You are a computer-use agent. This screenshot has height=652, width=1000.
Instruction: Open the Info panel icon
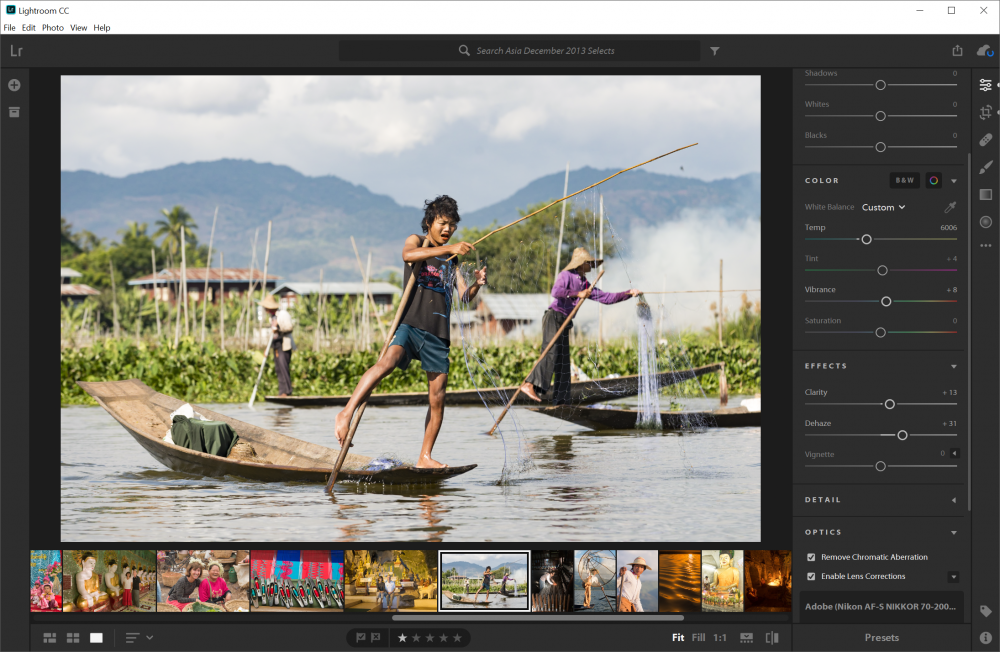pyautogui.click(x=985, y=637)
